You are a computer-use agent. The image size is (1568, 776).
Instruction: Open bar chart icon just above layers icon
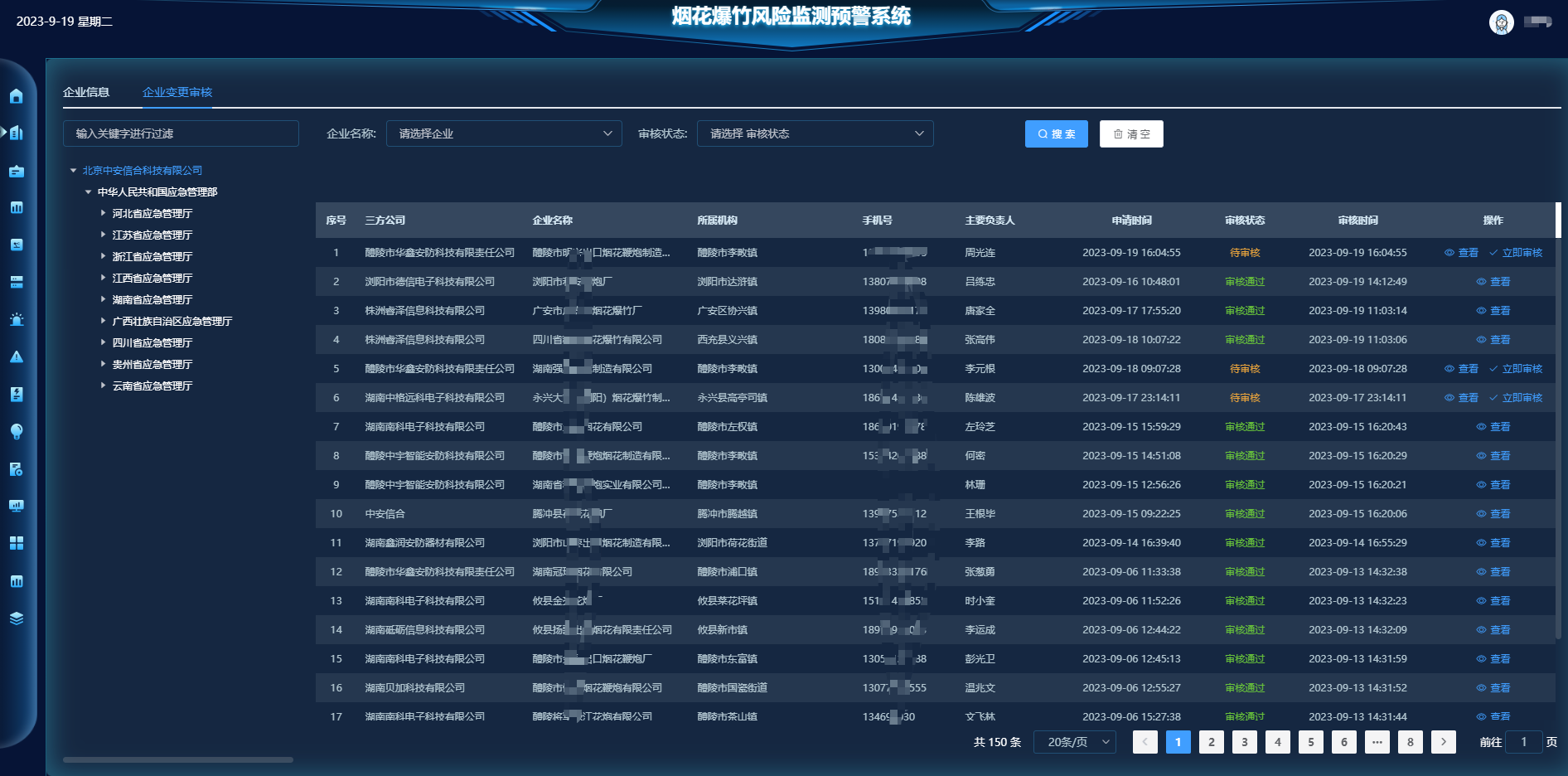point(17,581)
